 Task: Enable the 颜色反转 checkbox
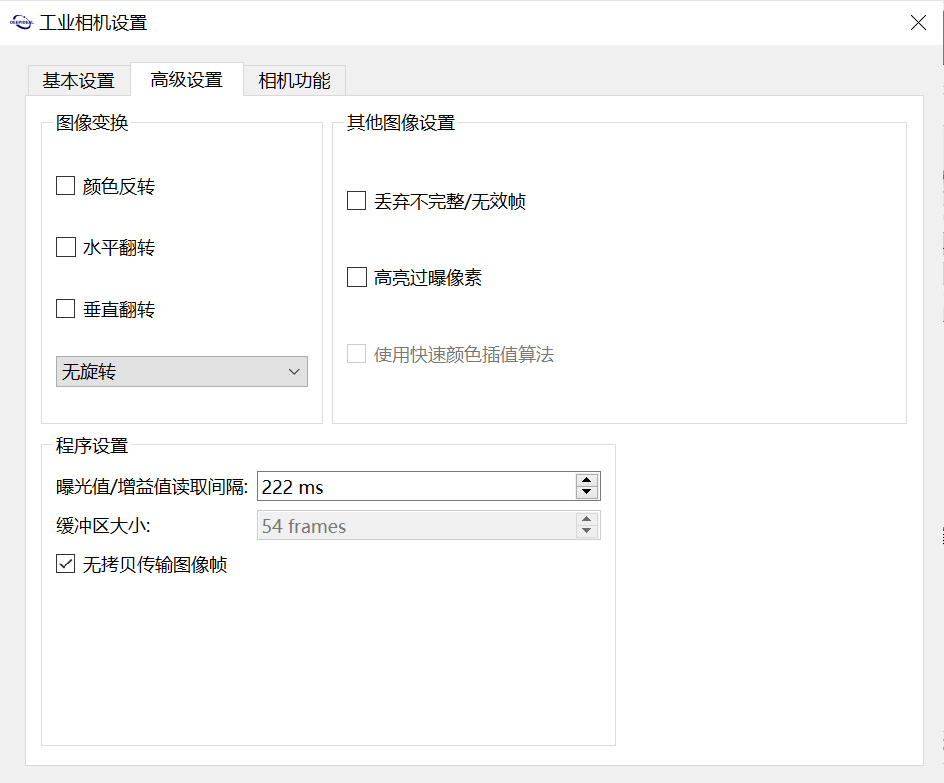pos(66,186)
